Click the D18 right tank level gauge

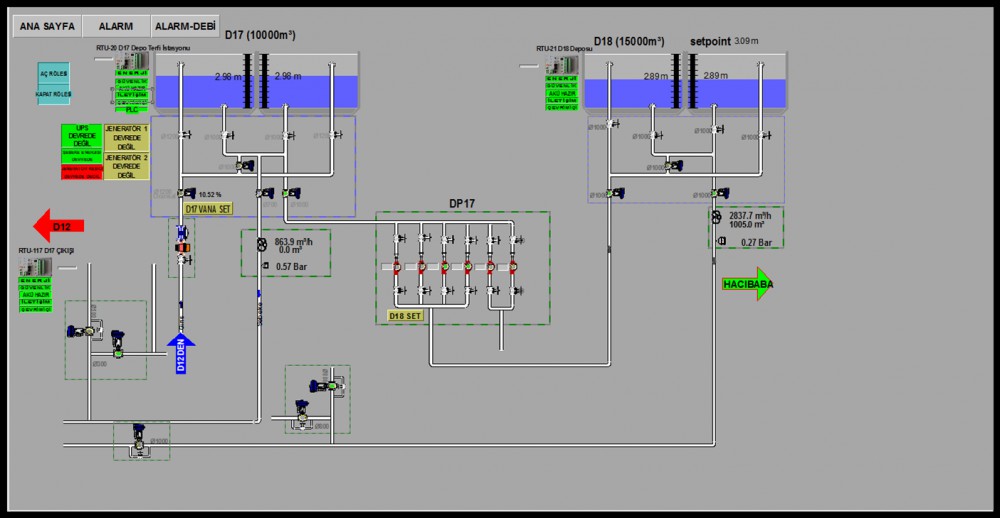(693, 82)
